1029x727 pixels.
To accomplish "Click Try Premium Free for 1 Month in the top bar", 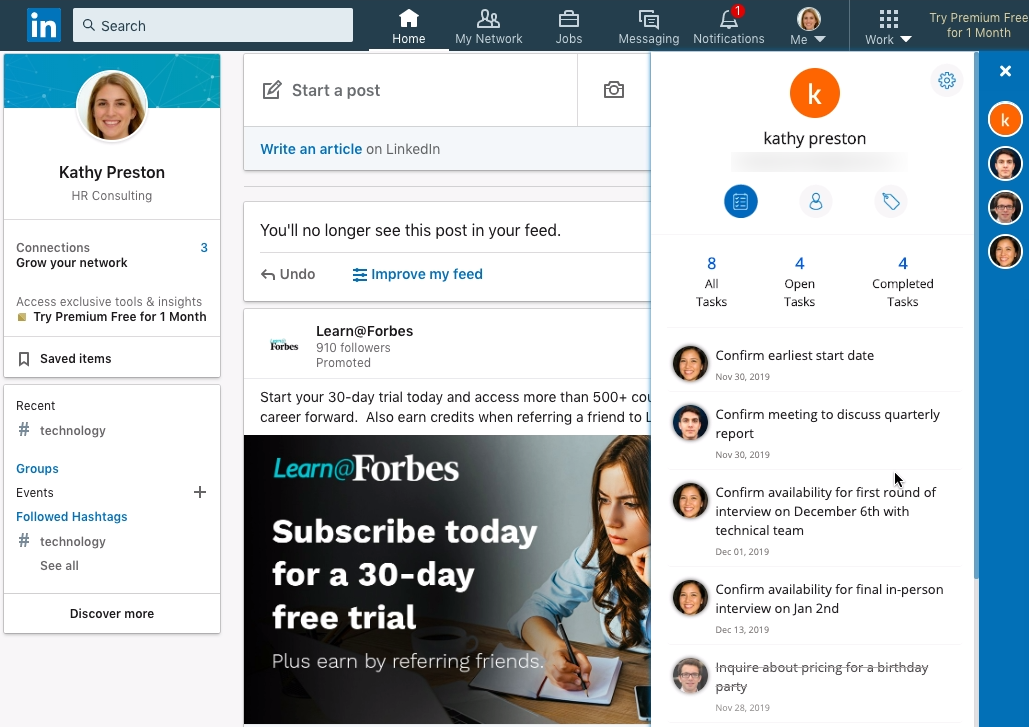I will [978, 26].
